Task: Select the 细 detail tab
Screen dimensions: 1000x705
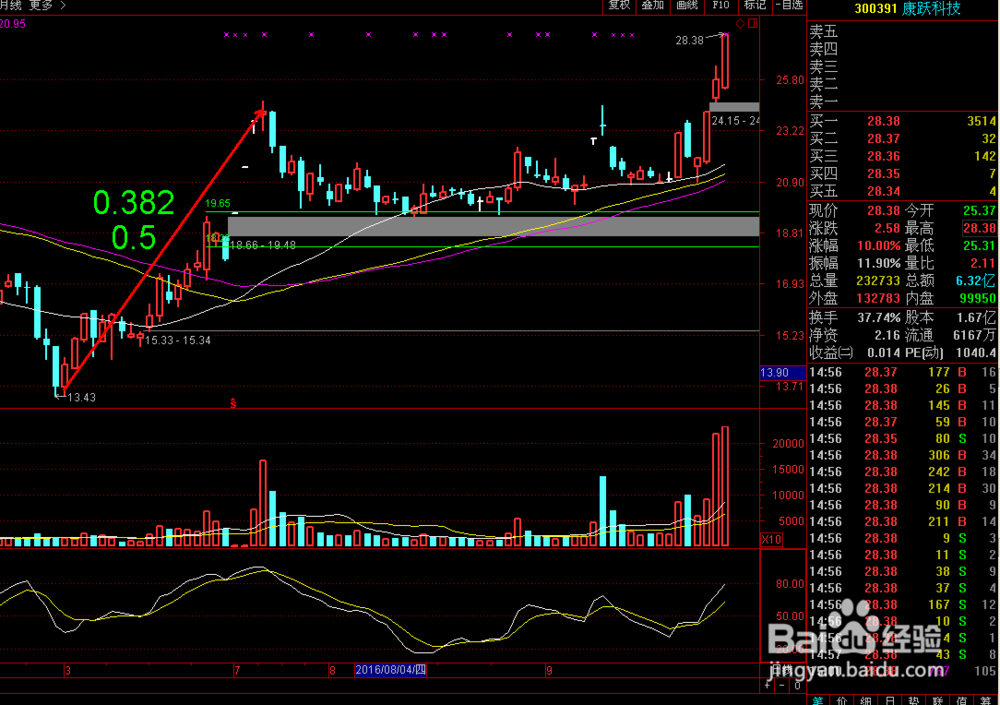Action: [x=866, y=700]
